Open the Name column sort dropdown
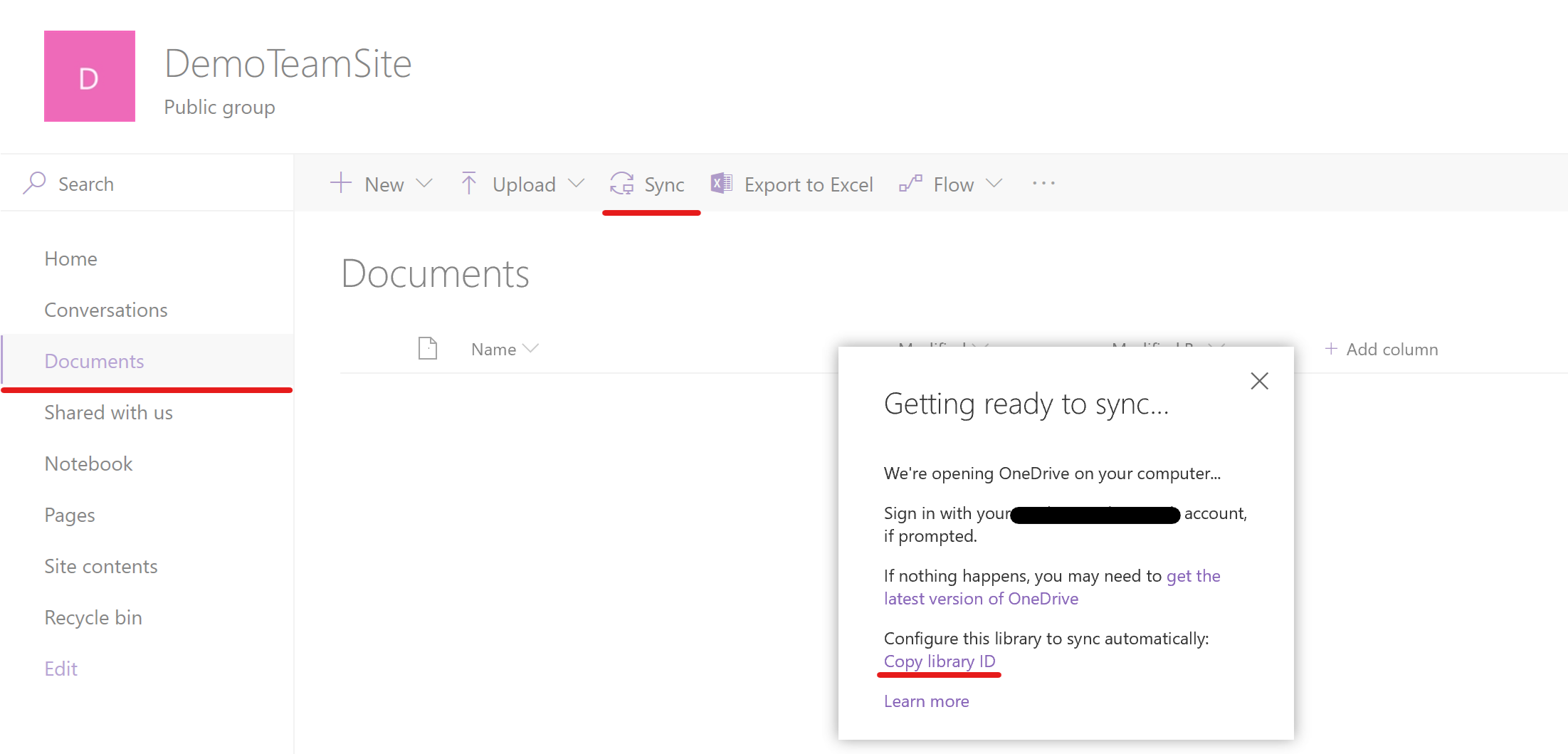Image resolution: width=1568 pixels, height=754 pixels. click(530, 349)
